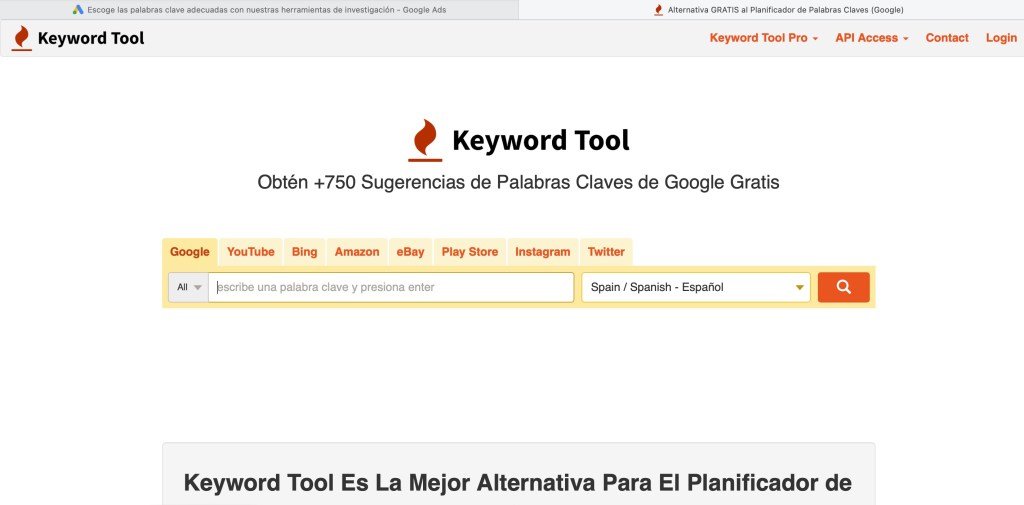Switch to the YouTube tab
The image size is (1024, 505).
tap(250, 252)
